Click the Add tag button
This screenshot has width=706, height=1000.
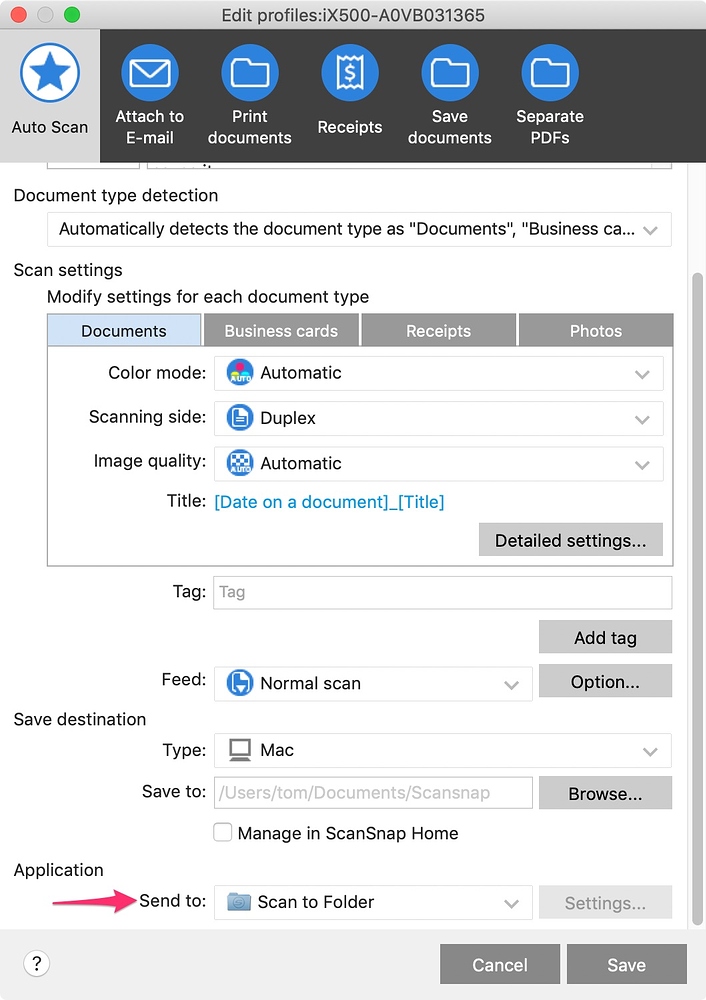click(x=605, y=637)
